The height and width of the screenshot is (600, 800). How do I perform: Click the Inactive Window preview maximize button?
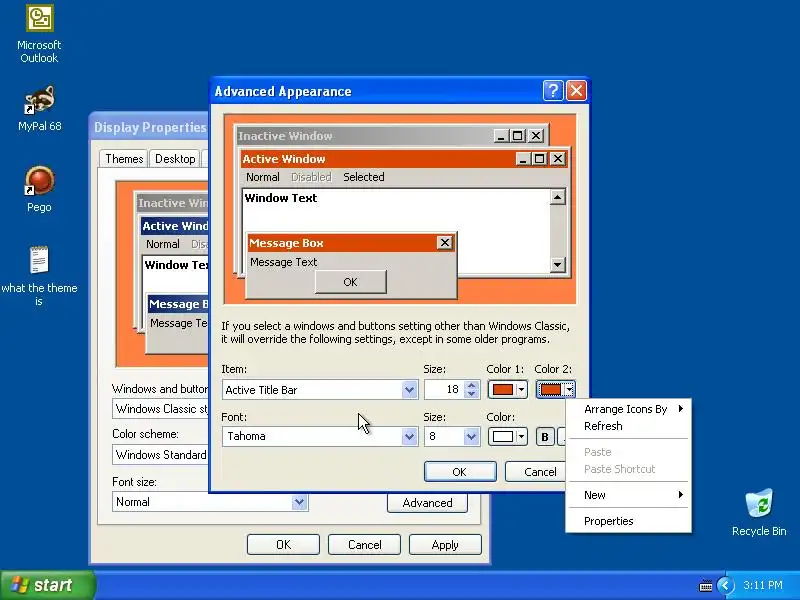pyautogui.click(x=517, y=136)
